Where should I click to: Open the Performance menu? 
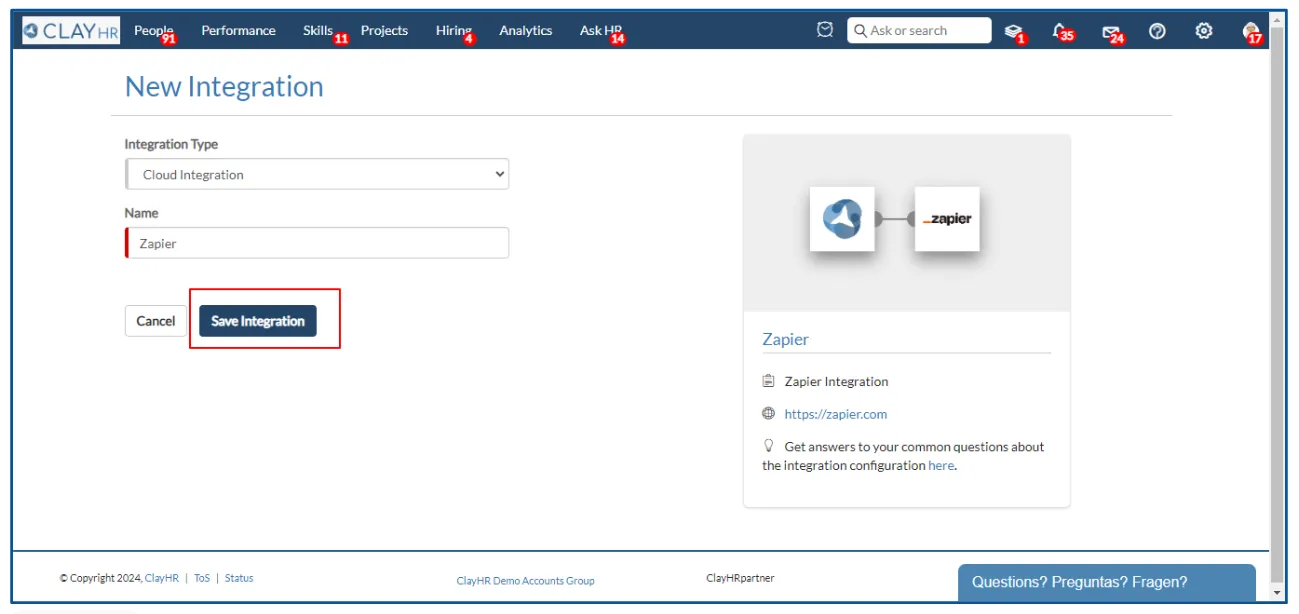click(x=238, y=31)
